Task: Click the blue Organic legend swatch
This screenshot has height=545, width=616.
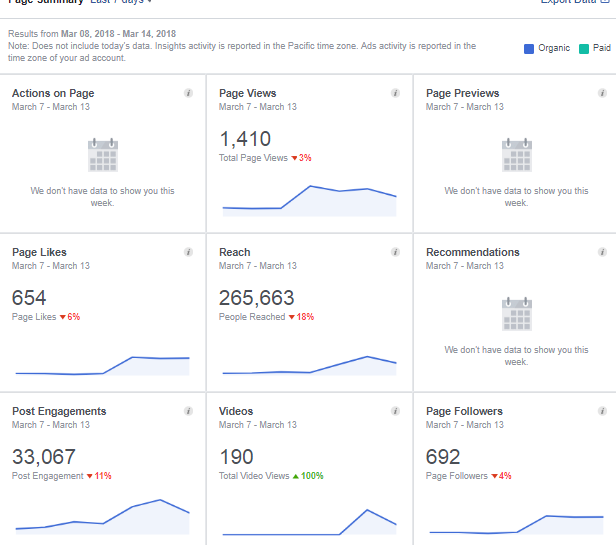Action: (x=530, y=48)
